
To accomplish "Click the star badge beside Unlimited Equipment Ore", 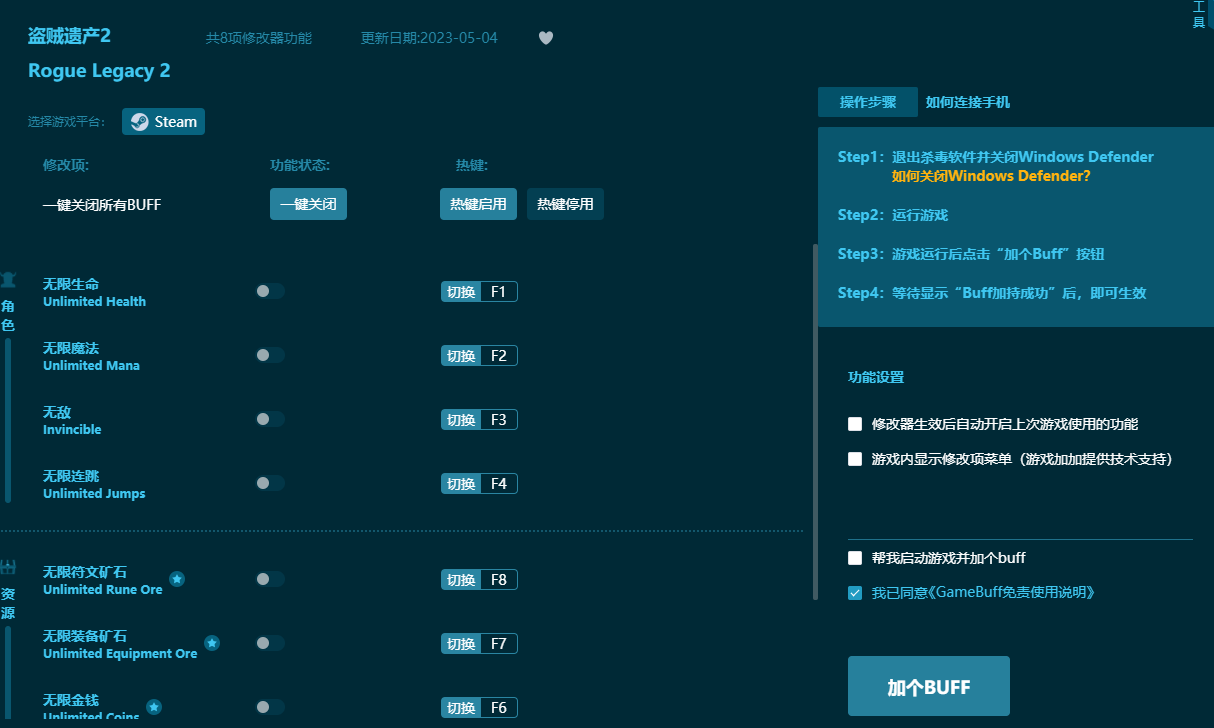I will [212, 643].
